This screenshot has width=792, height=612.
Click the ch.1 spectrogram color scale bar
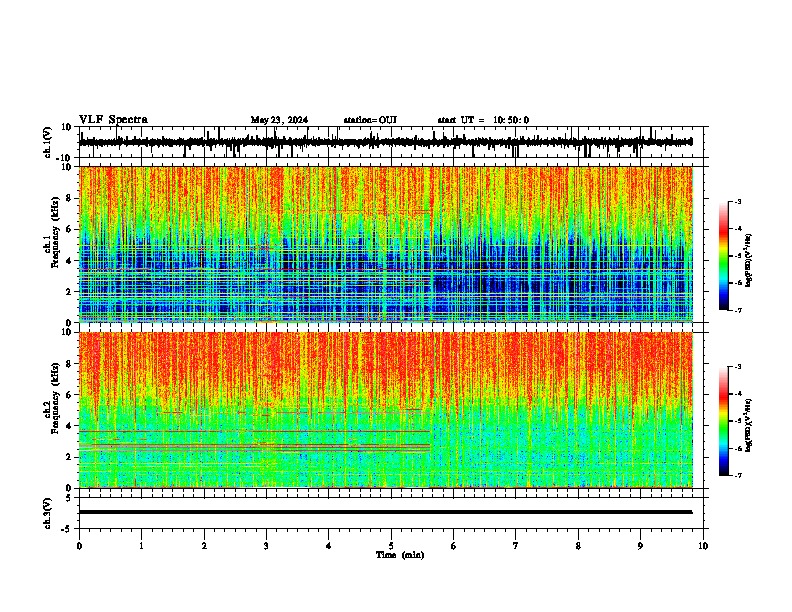723,256
